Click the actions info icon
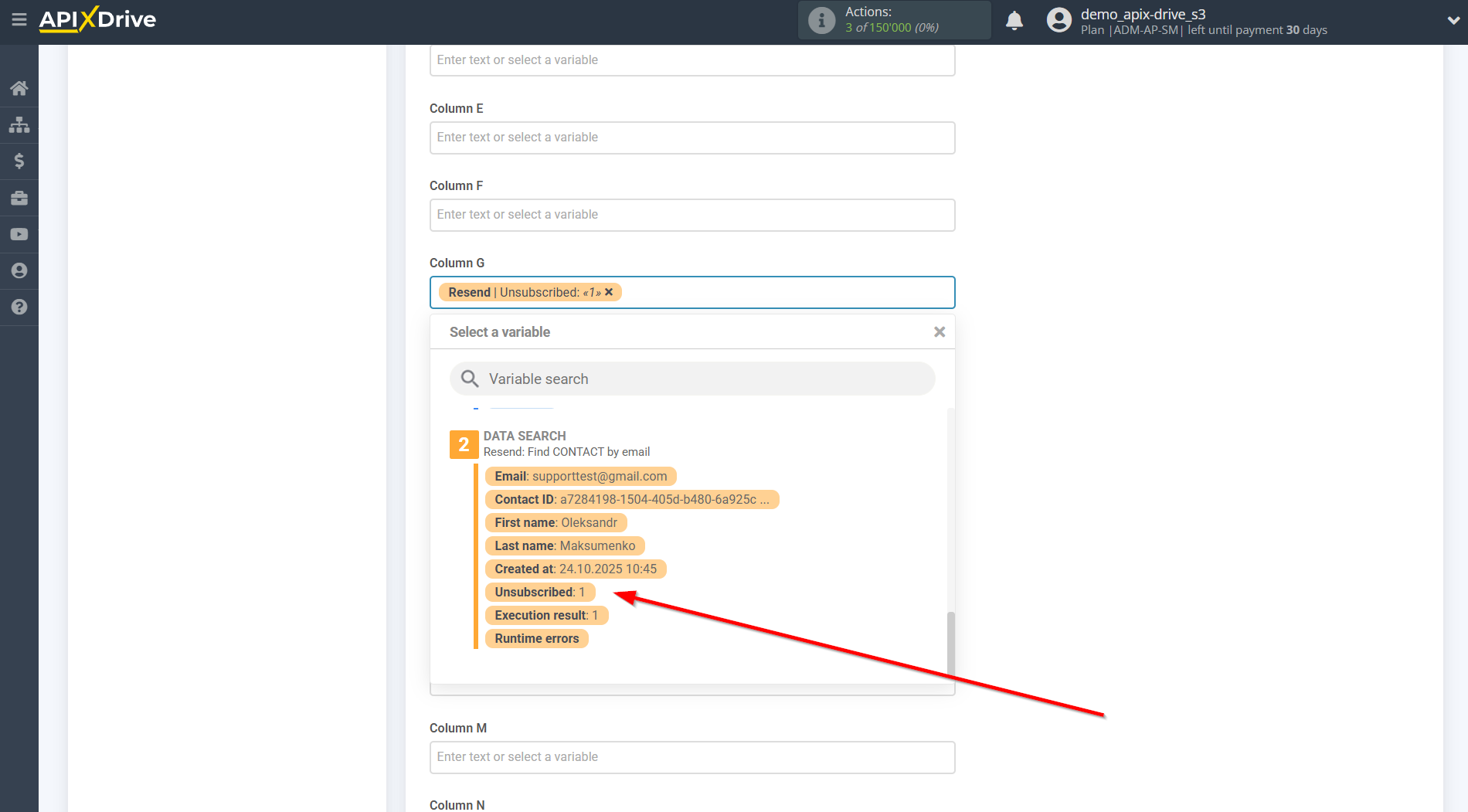Screen dimensions: 1468x812 point(821,20)
